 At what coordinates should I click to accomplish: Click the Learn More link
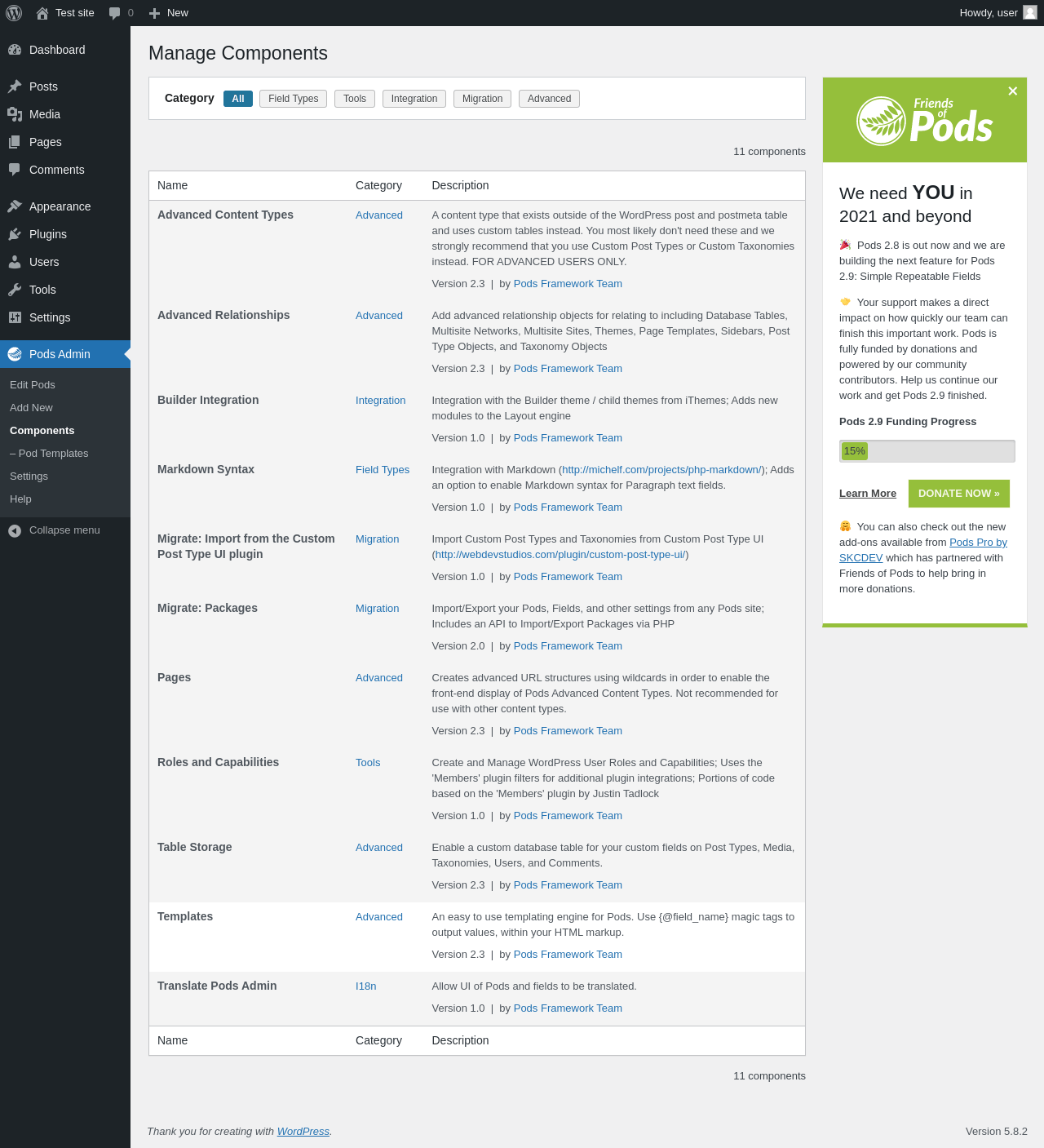[x=868, y=494]
